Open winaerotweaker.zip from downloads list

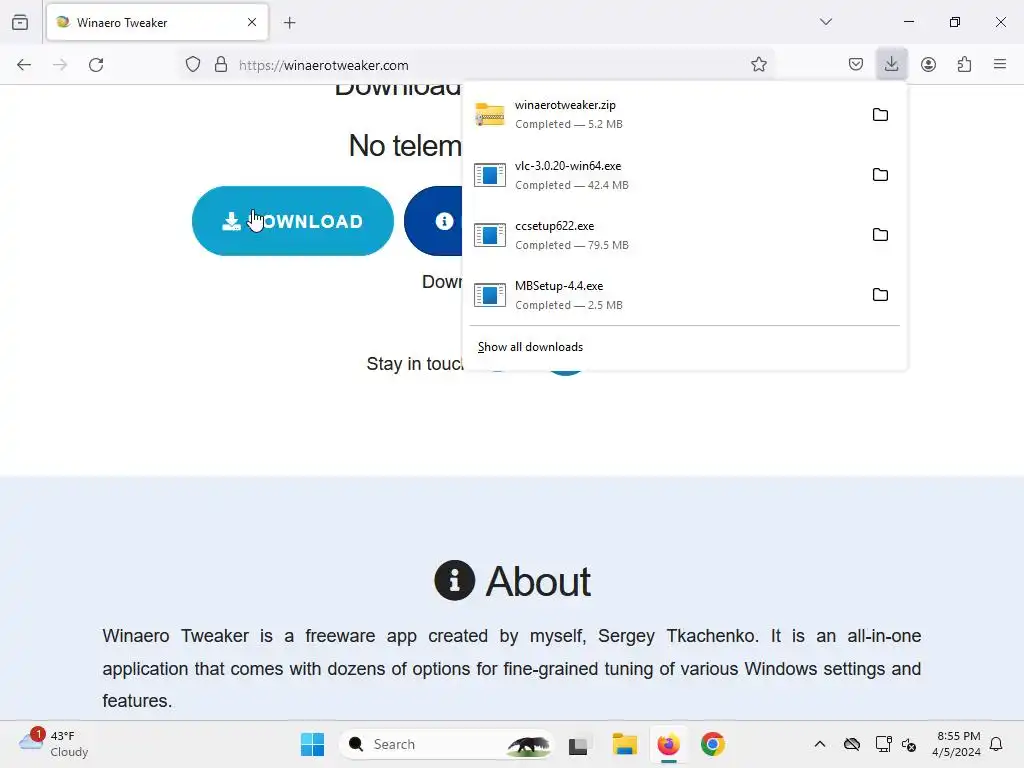(x=663, y=114)
